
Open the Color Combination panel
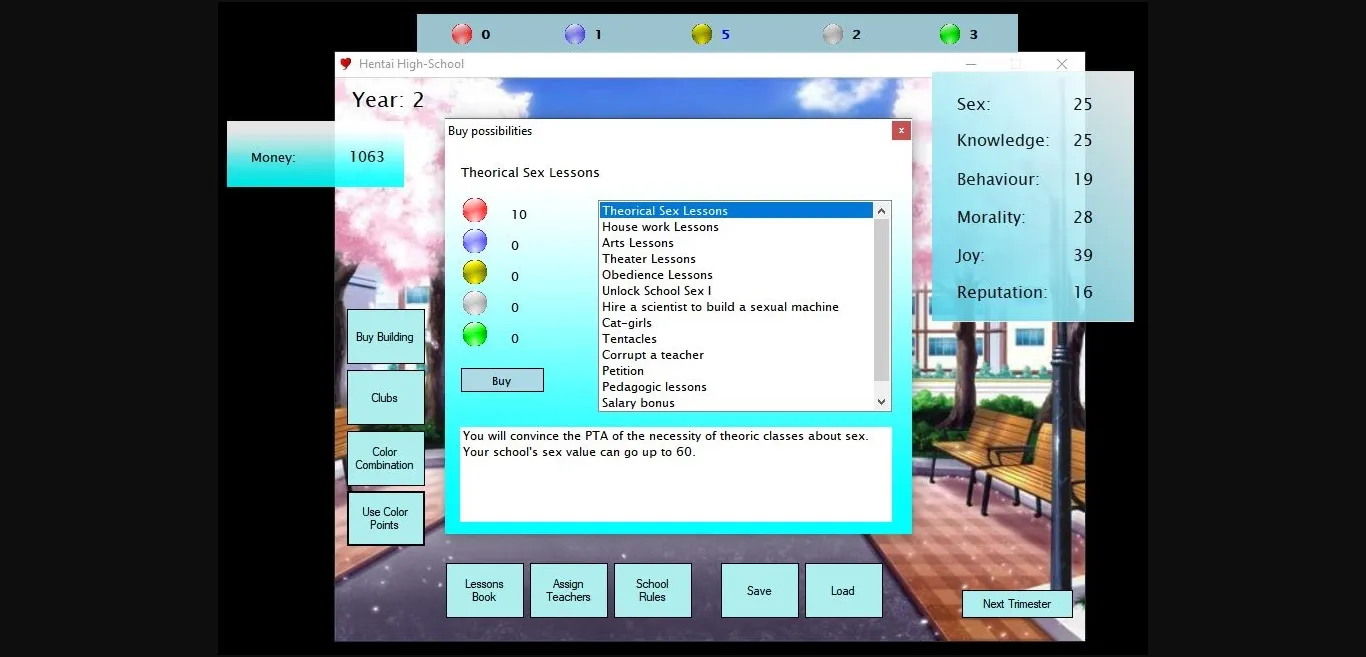[385, 458]
